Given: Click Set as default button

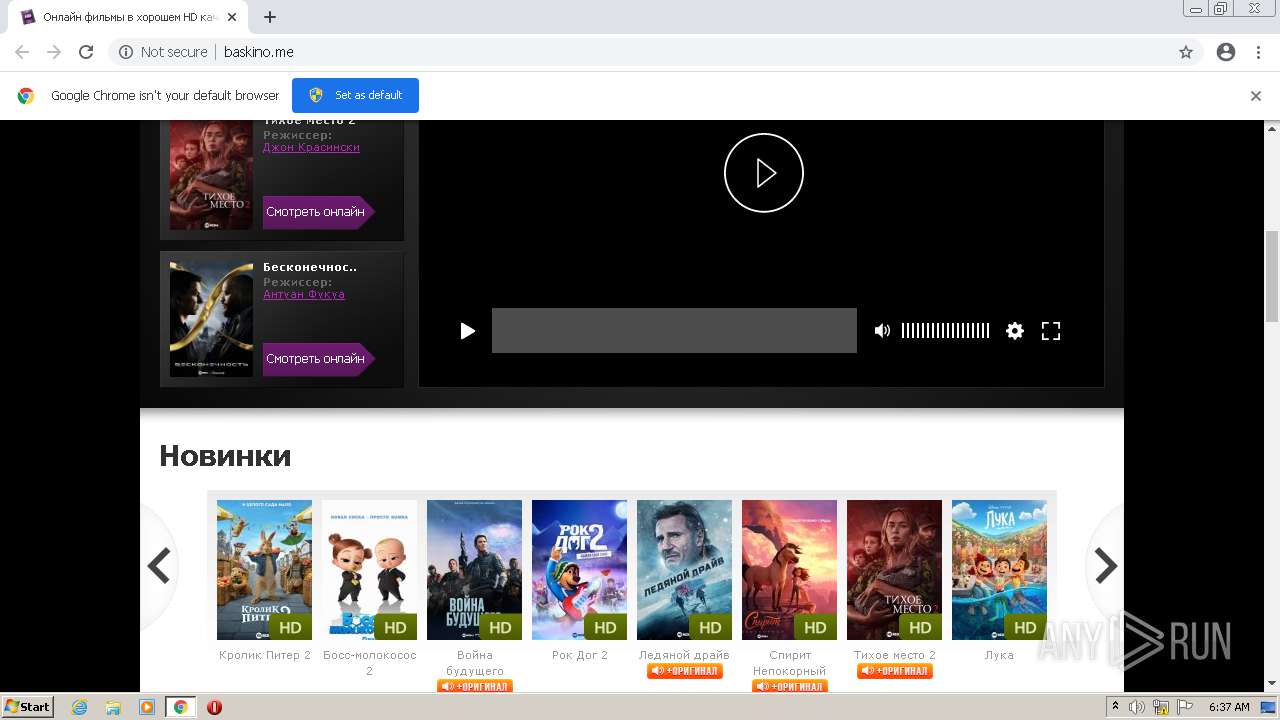Looking at the screenshot, I should tap(355, 95).
